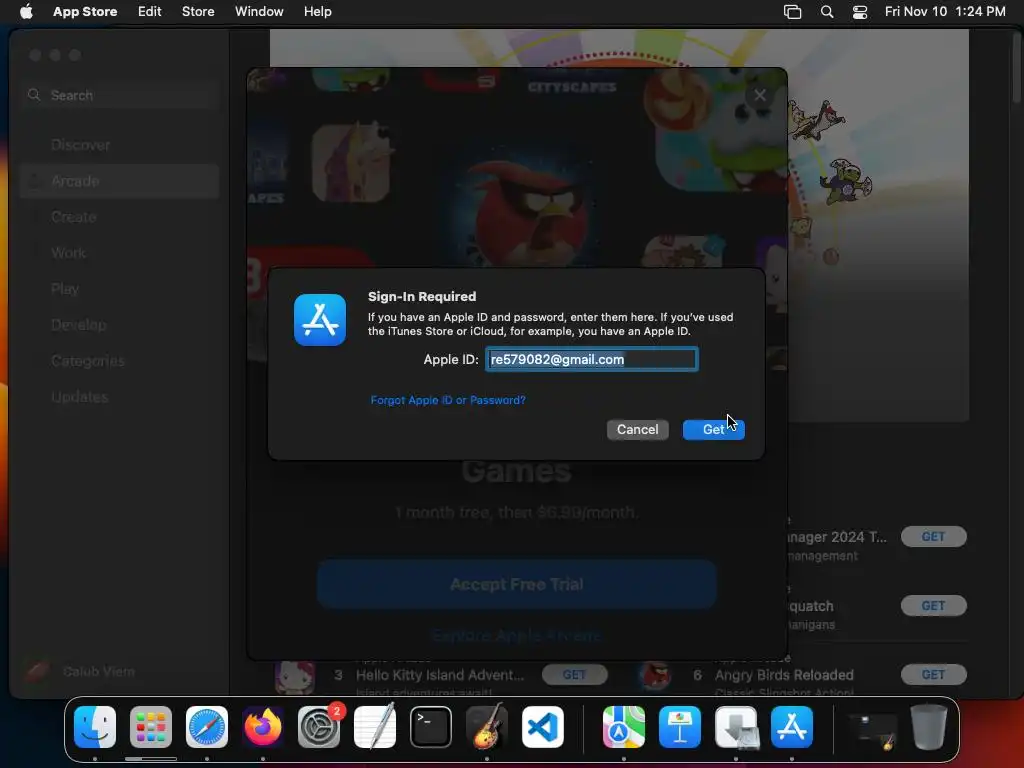Close the Arcade sheet with the X button
This screenshot has height=768, width=1024.
coord(760,95)
